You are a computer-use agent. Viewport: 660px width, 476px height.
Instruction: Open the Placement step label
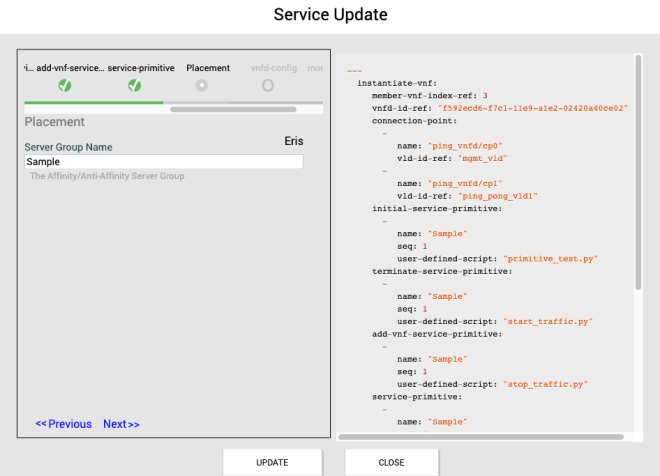[208, 68]
